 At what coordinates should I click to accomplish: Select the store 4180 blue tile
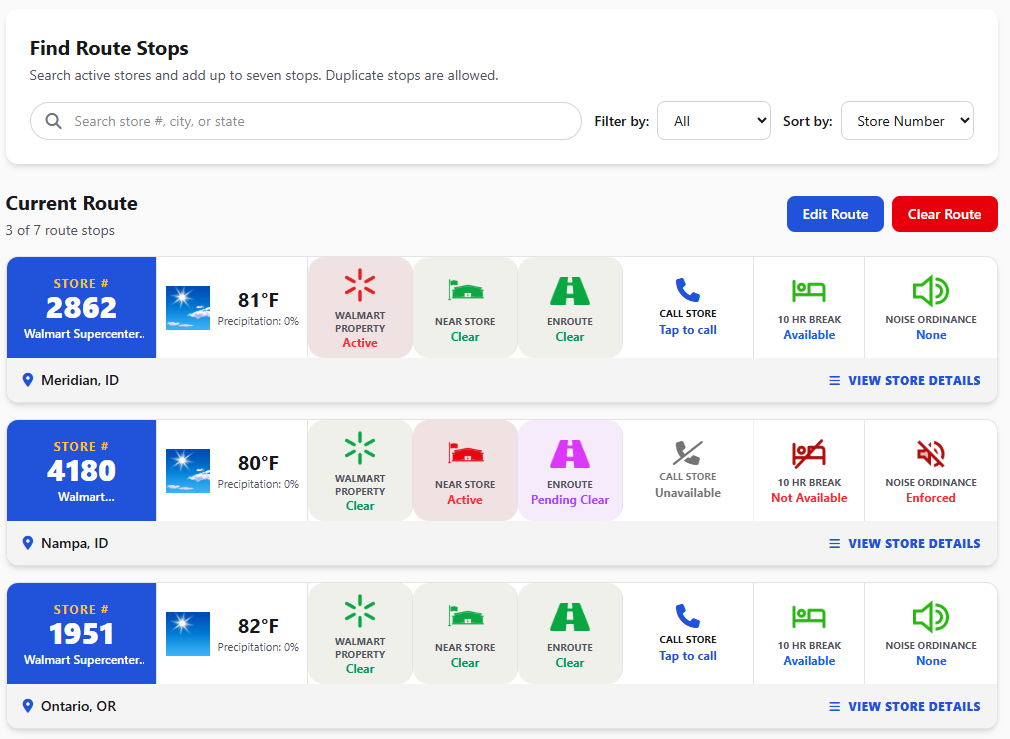coord(81,470)
